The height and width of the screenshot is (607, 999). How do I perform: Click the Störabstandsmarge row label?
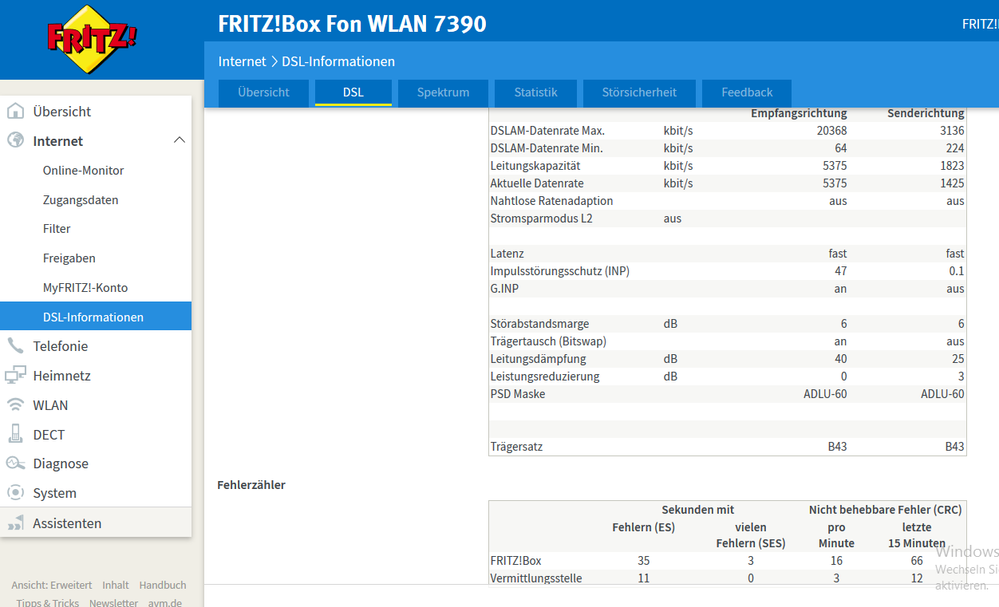[x=540, y=324]
